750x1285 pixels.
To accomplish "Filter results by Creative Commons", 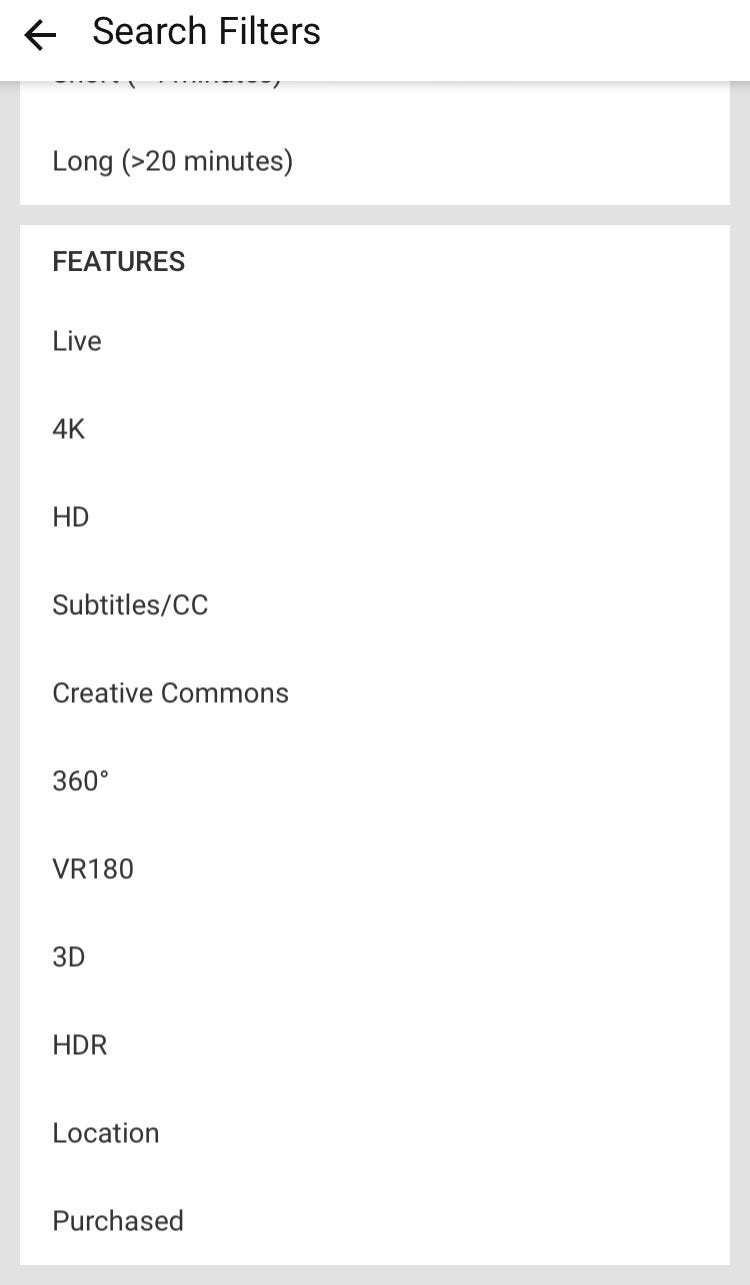I will click(x=374, y=693).
